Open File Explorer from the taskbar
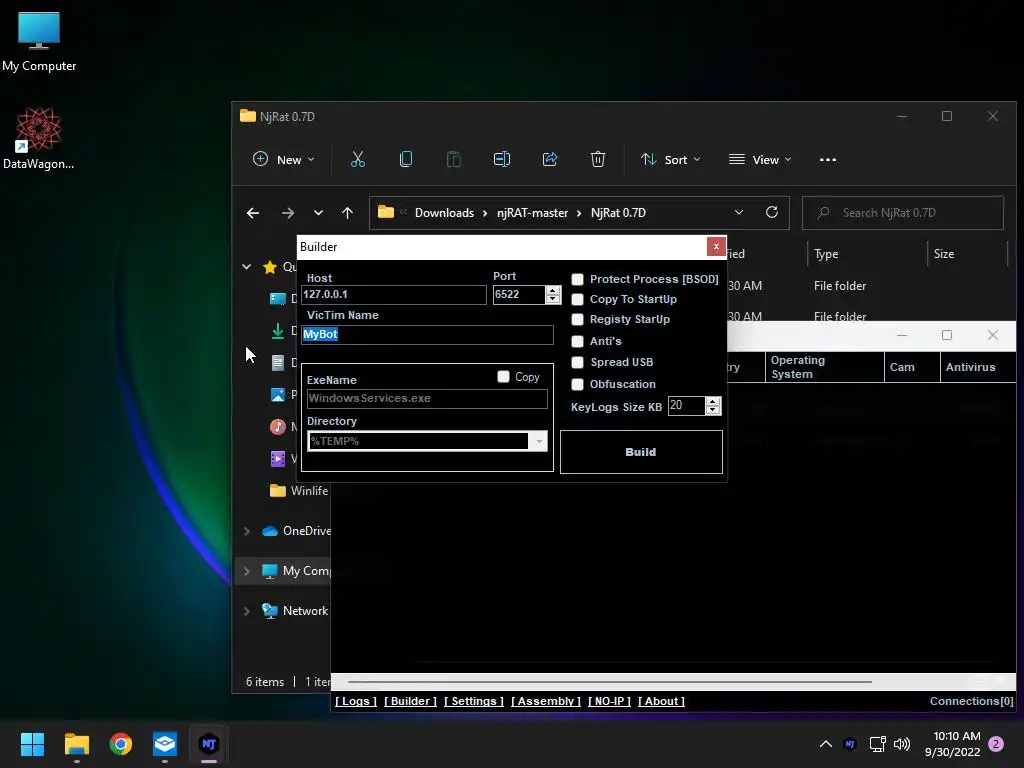 (x=76, y=744)
